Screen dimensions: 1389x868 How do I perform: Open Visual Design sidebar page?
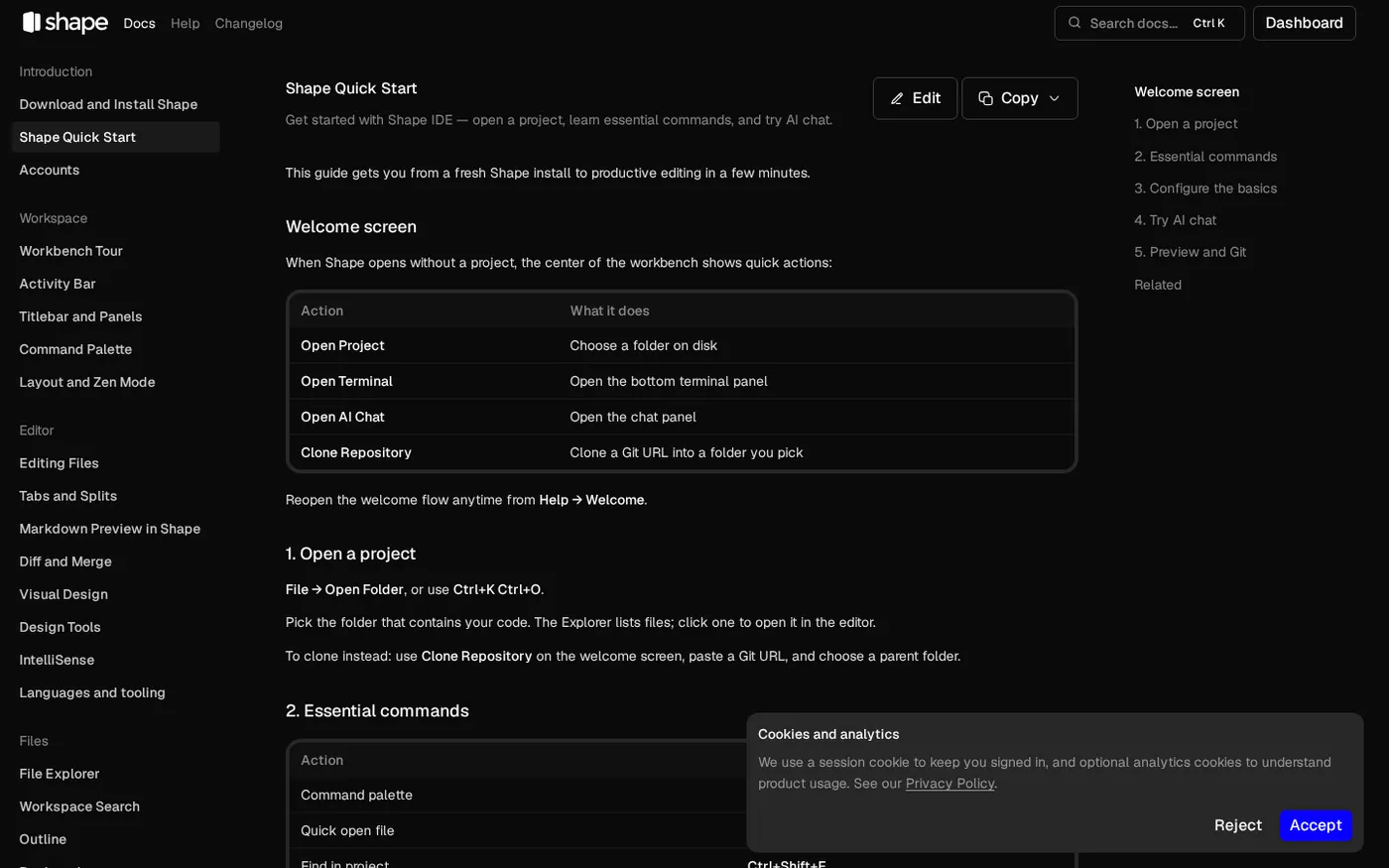[115, 594]
